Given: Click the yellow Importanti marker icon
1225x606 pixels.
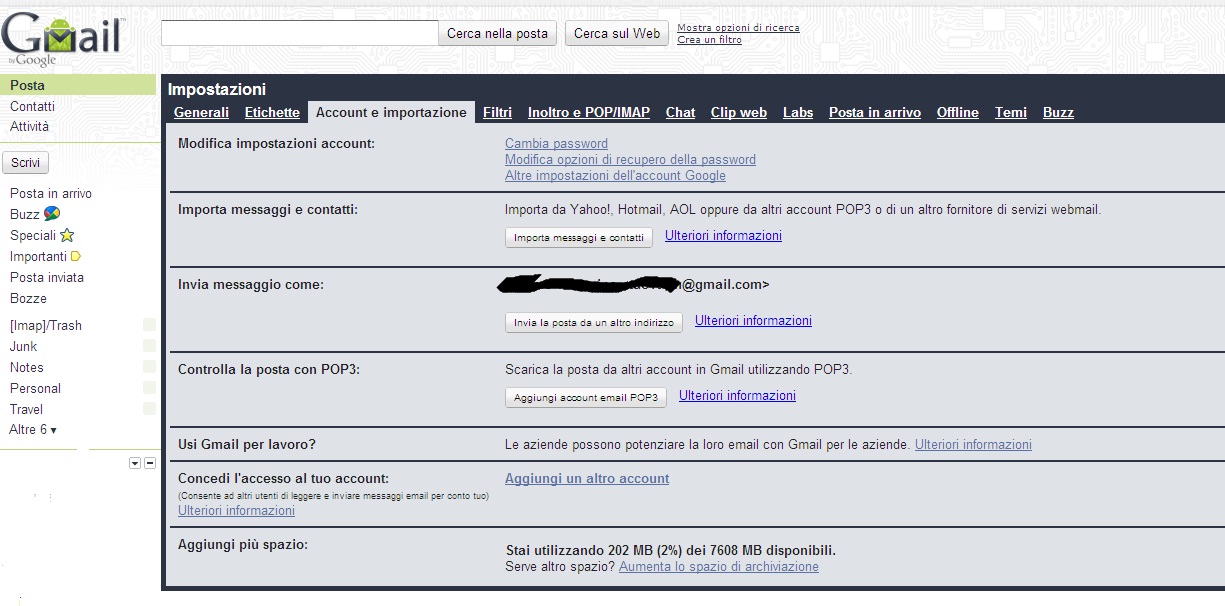Looking at the screenshot, I should (76, 257).
